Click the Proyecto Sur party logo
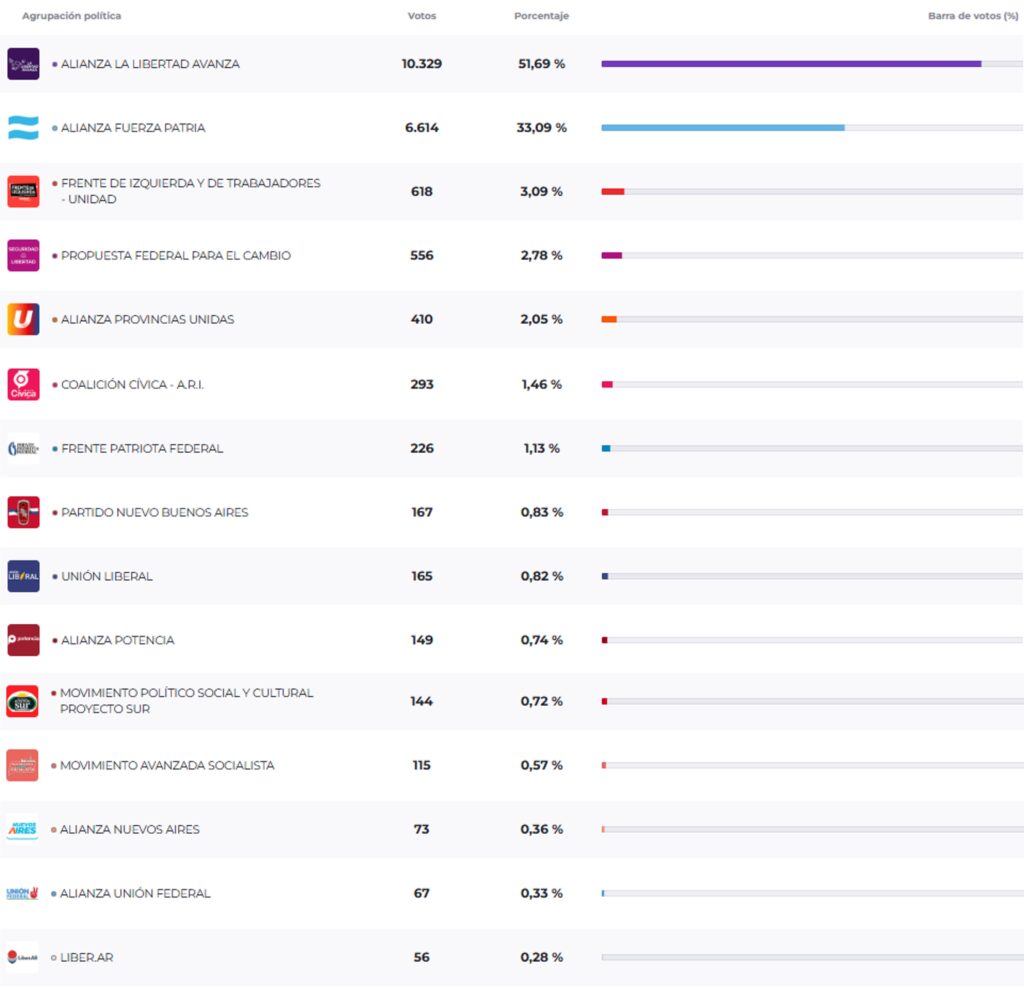 point(23,701)
